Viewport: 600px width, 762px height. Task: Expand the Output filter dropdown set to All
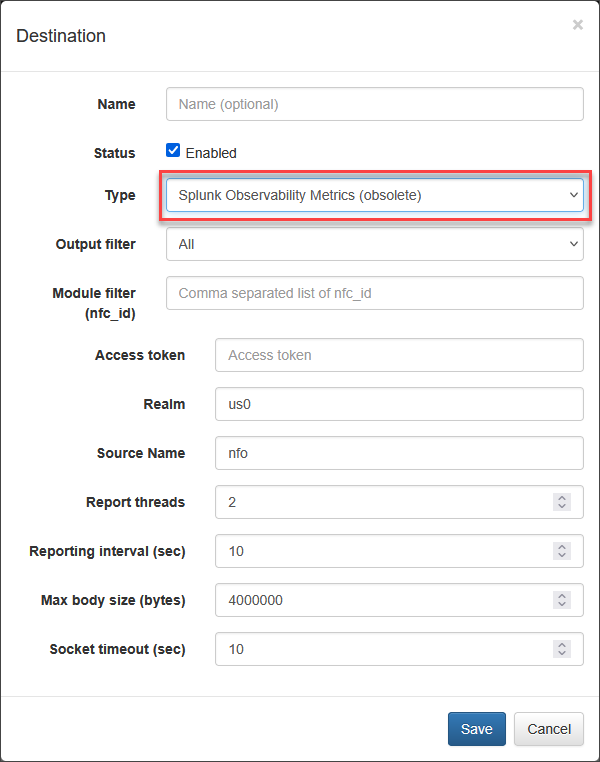click(x=375, y=244)
